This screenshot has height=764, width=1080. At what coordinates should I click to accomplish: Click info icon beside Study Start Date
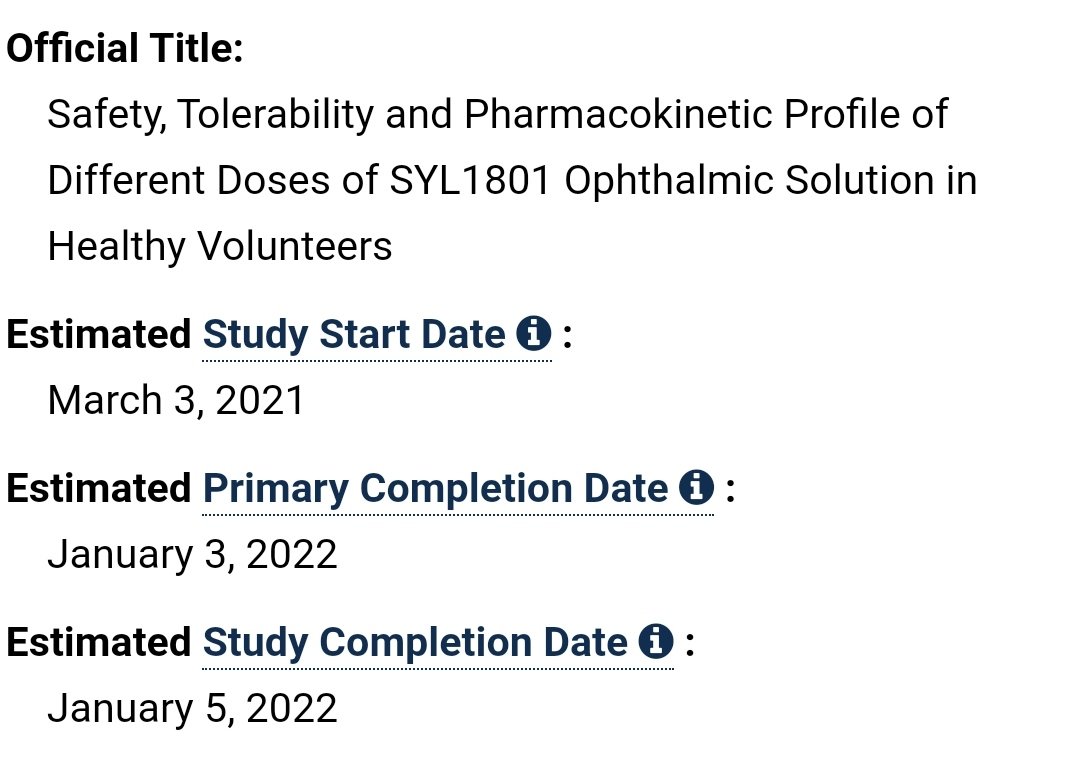(x=534, y=334)
